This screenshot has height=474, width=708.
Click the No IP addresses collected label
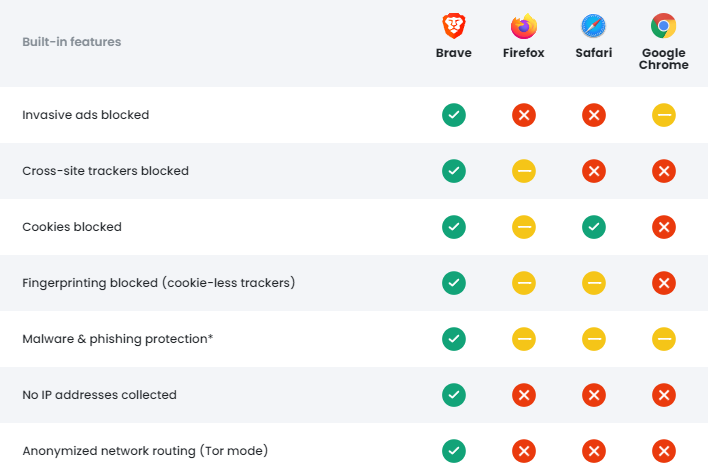[x=99, y=395]
